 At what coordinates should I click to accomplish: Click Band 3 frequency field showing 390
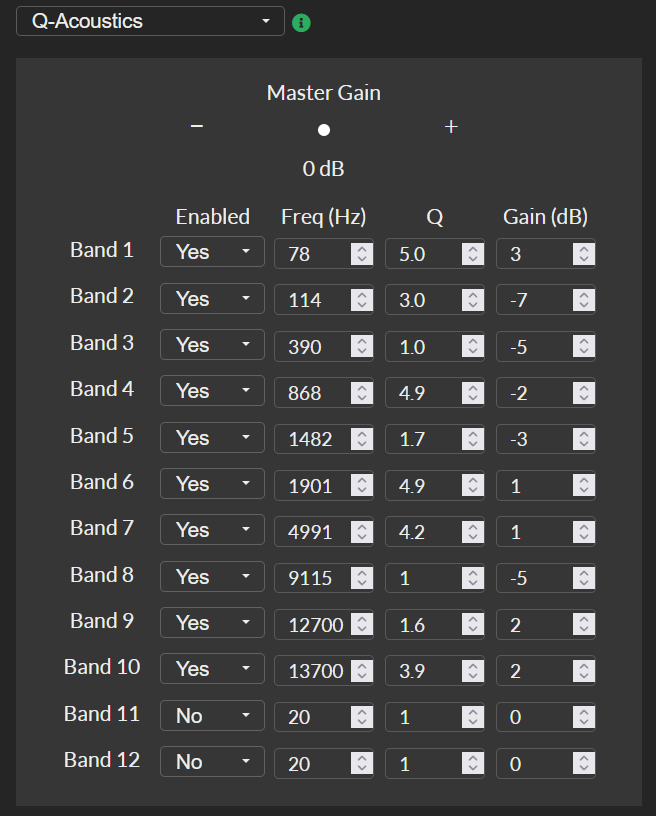313,347
